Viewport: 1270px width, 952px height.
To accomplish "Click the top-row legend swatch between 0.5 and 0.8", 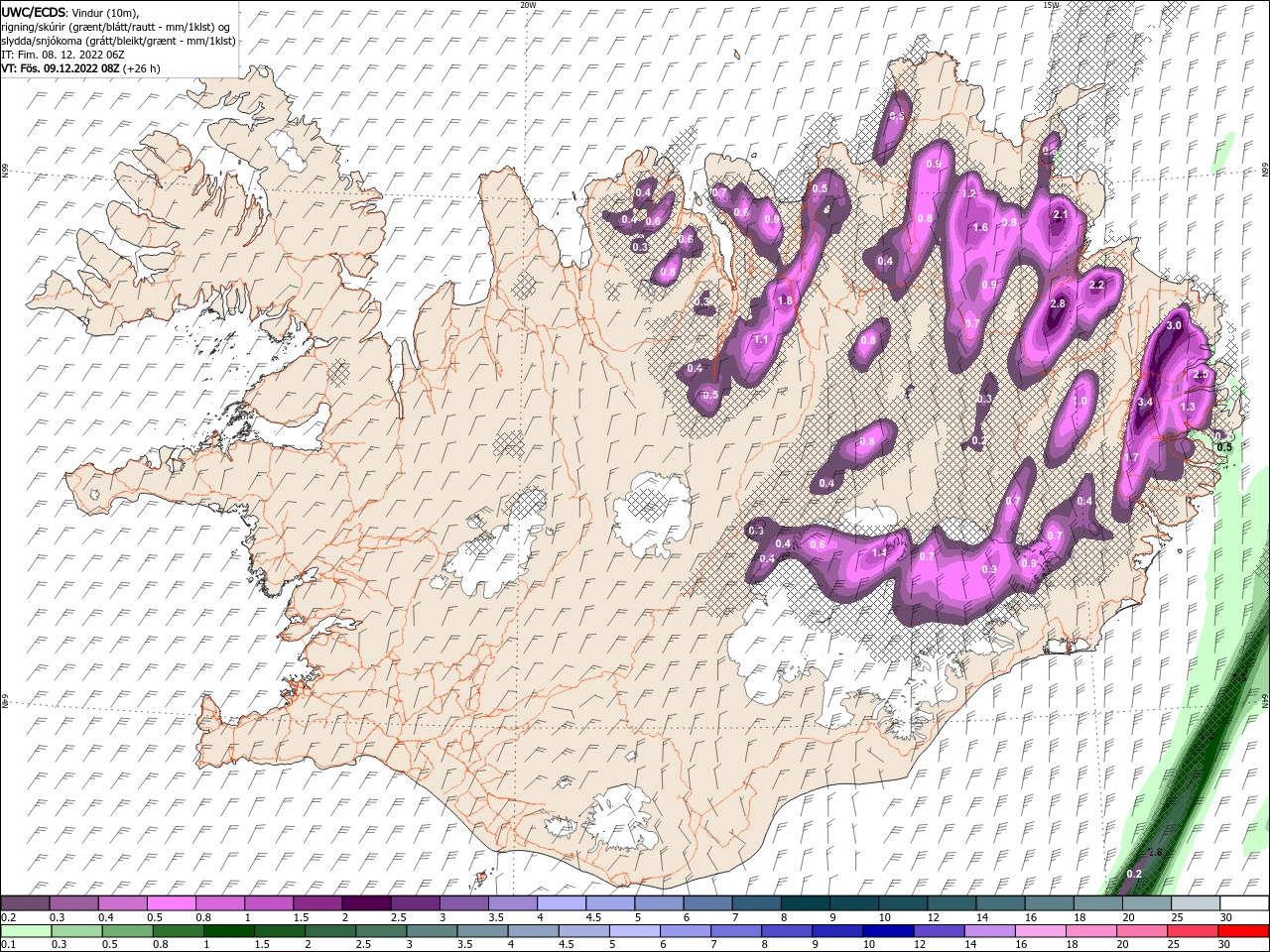I will [x=171, y=903].
